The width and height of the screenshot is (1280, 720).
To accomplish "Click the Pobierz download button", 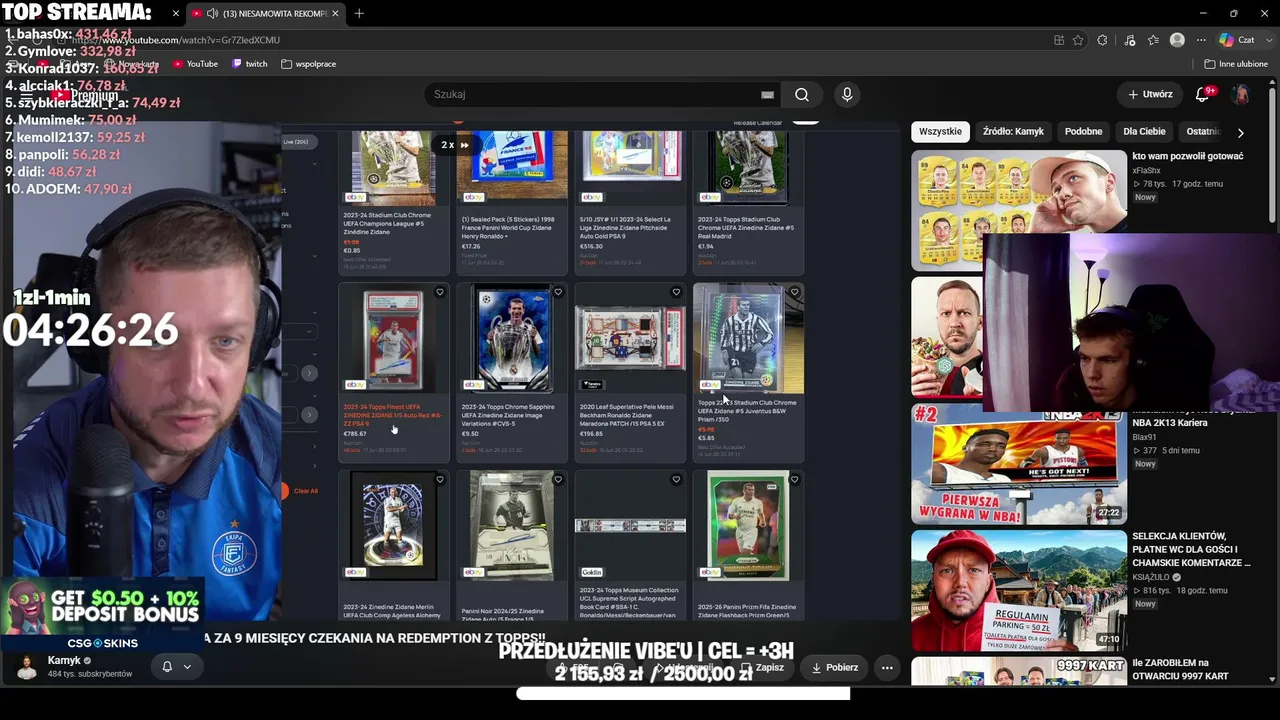I will click(834, 667).
